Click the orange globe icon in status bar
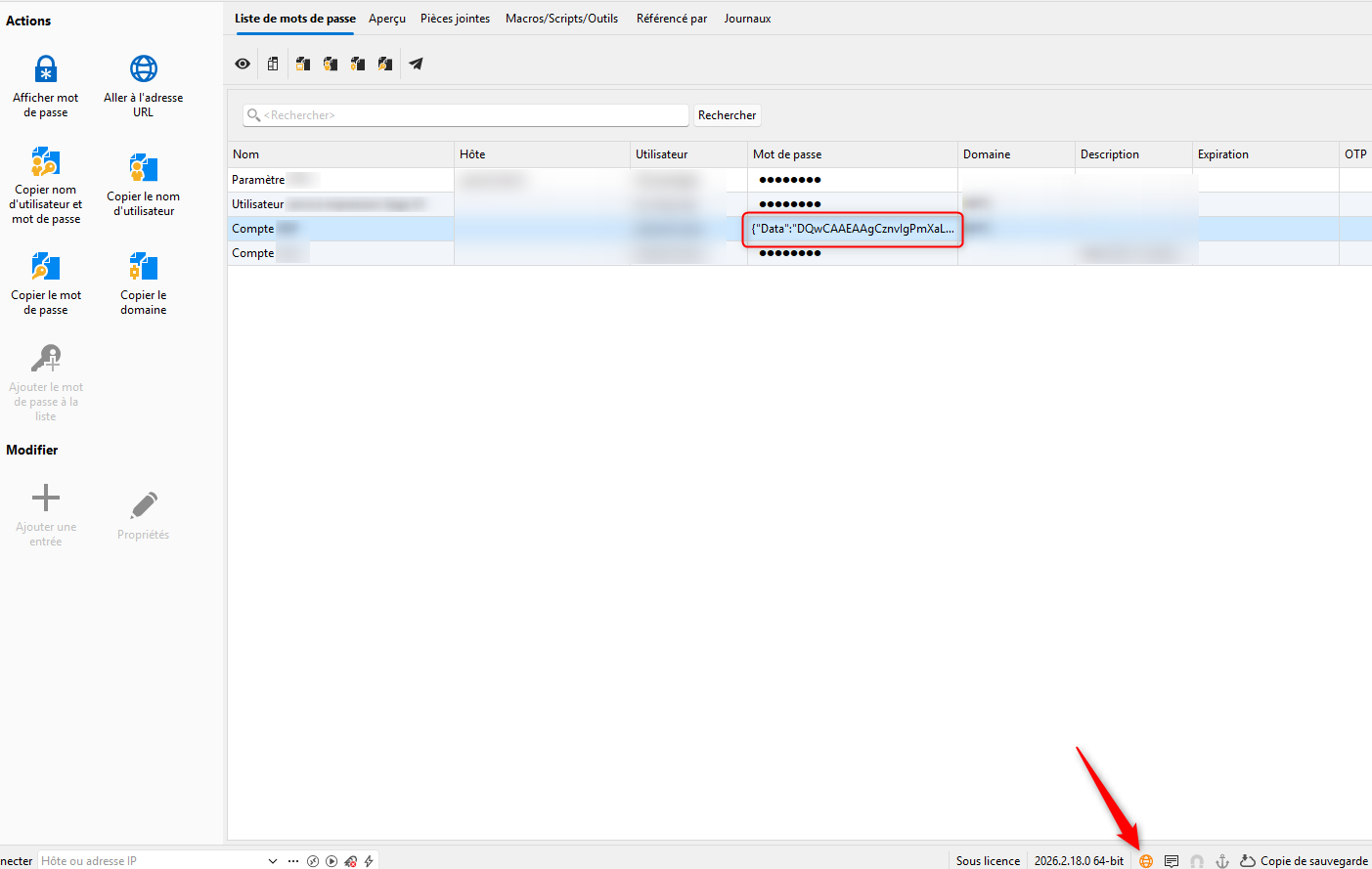The image size is (1372, 869). tap(1146, 861)
